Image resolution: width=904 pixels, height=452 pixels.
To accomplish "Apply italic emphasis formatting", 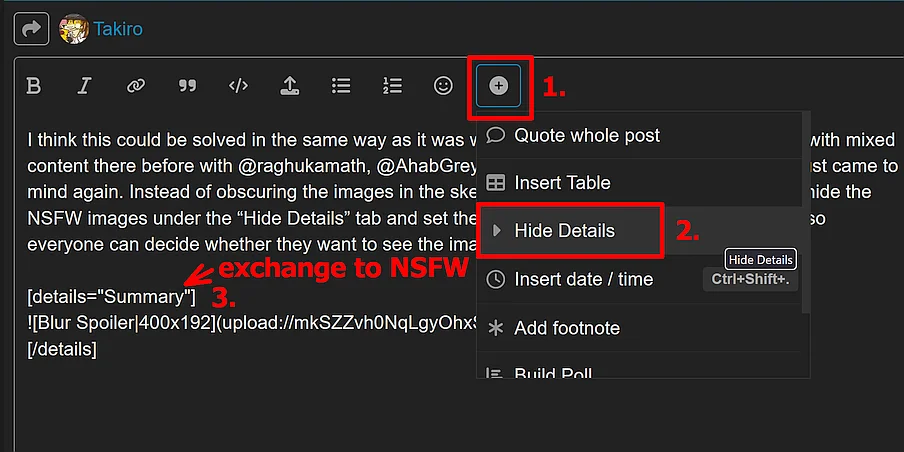I will click(85, 86).
